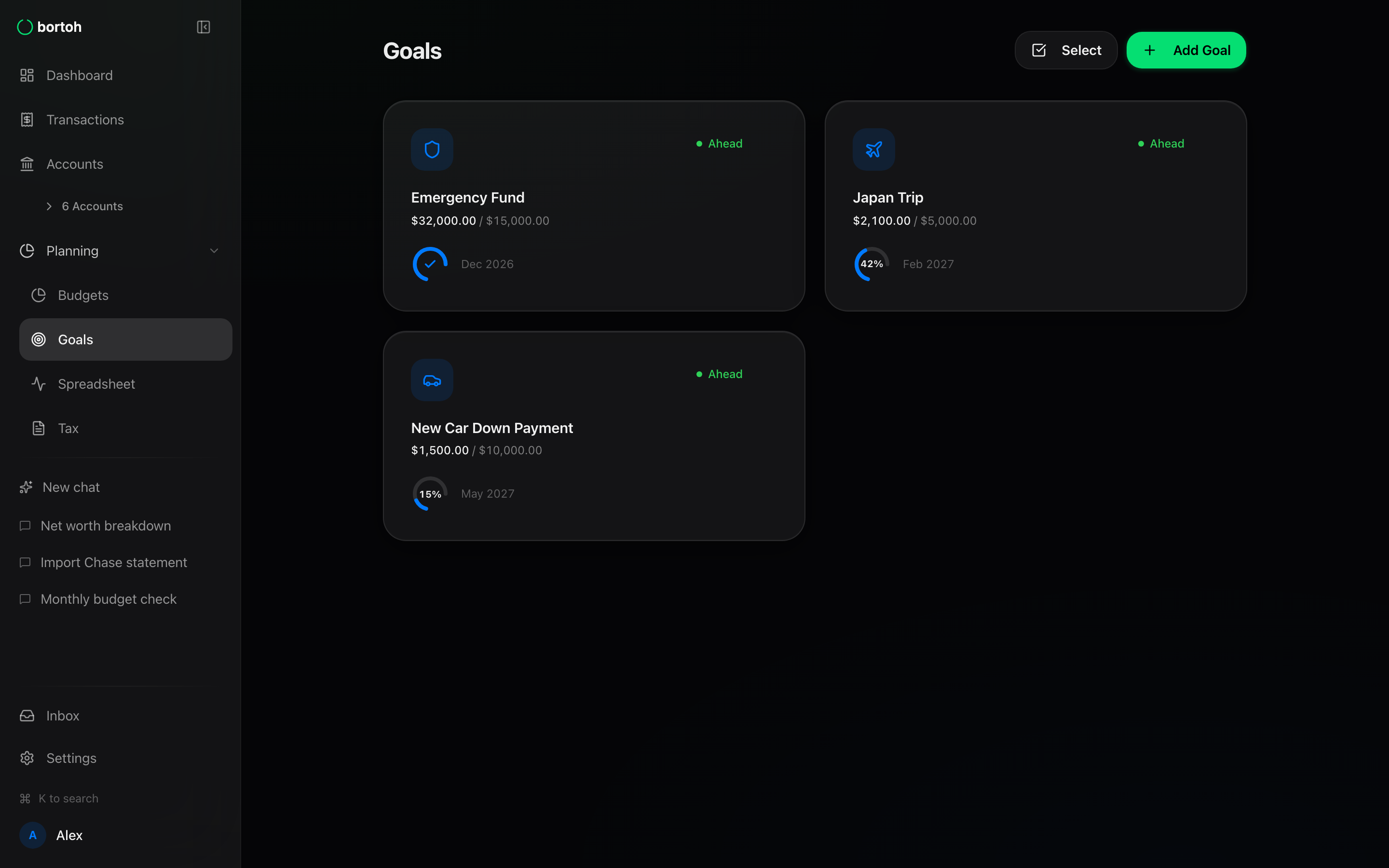This screenshot has width=1389, height=868.
Task: Click the New Car Down Payment car icon
Action: tap(432, 380)
